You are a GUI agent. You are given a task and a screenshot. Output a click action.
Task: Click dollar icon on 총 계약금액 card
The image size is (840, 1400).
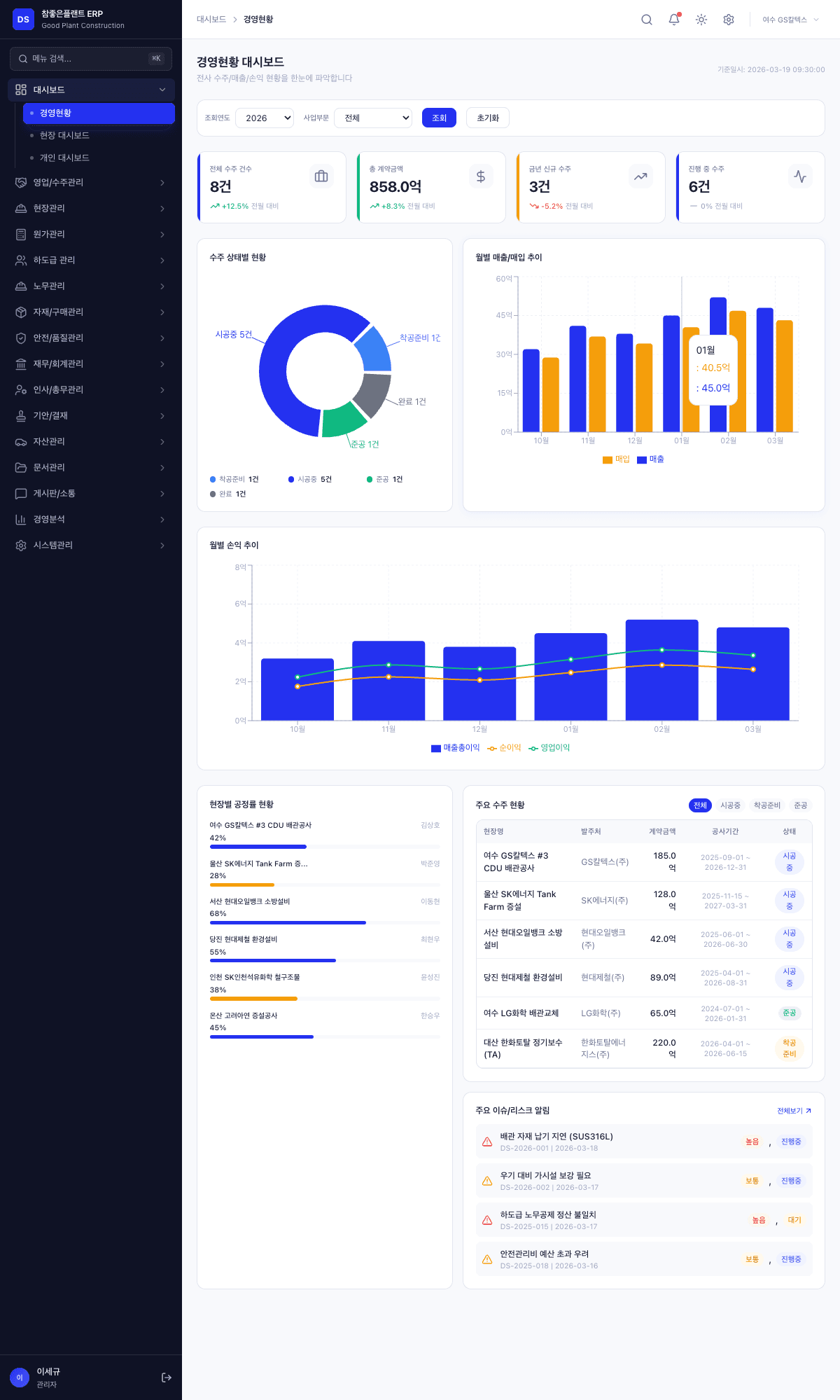[481, 176]
